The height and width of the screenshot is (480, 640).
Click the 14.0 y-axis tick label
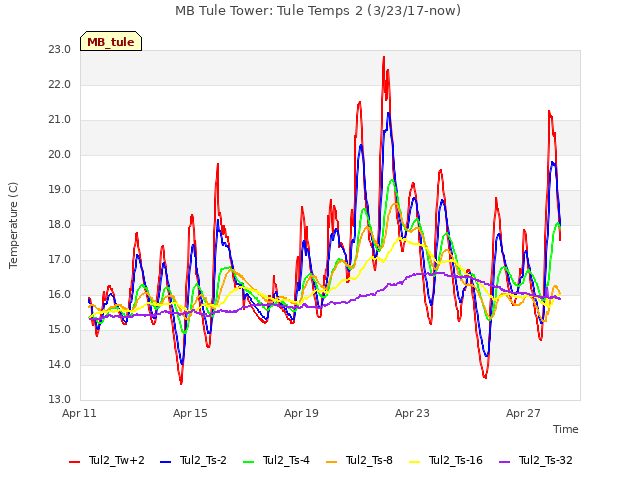click(x=60, y=364)
